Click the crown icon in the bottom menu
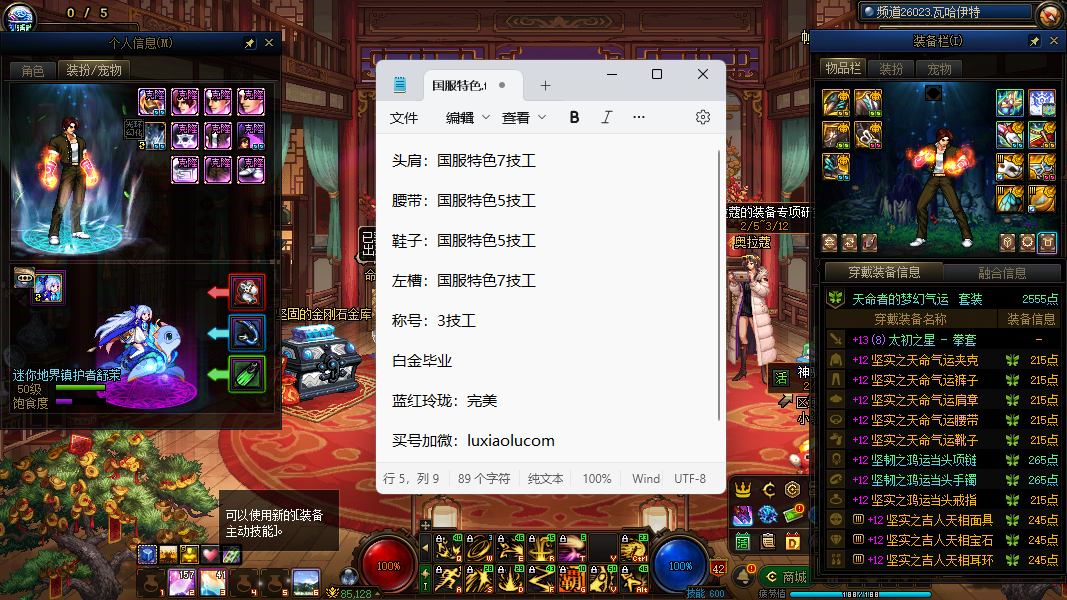Viewport: 1067px width, 600px height. click(x=743, y=489)
